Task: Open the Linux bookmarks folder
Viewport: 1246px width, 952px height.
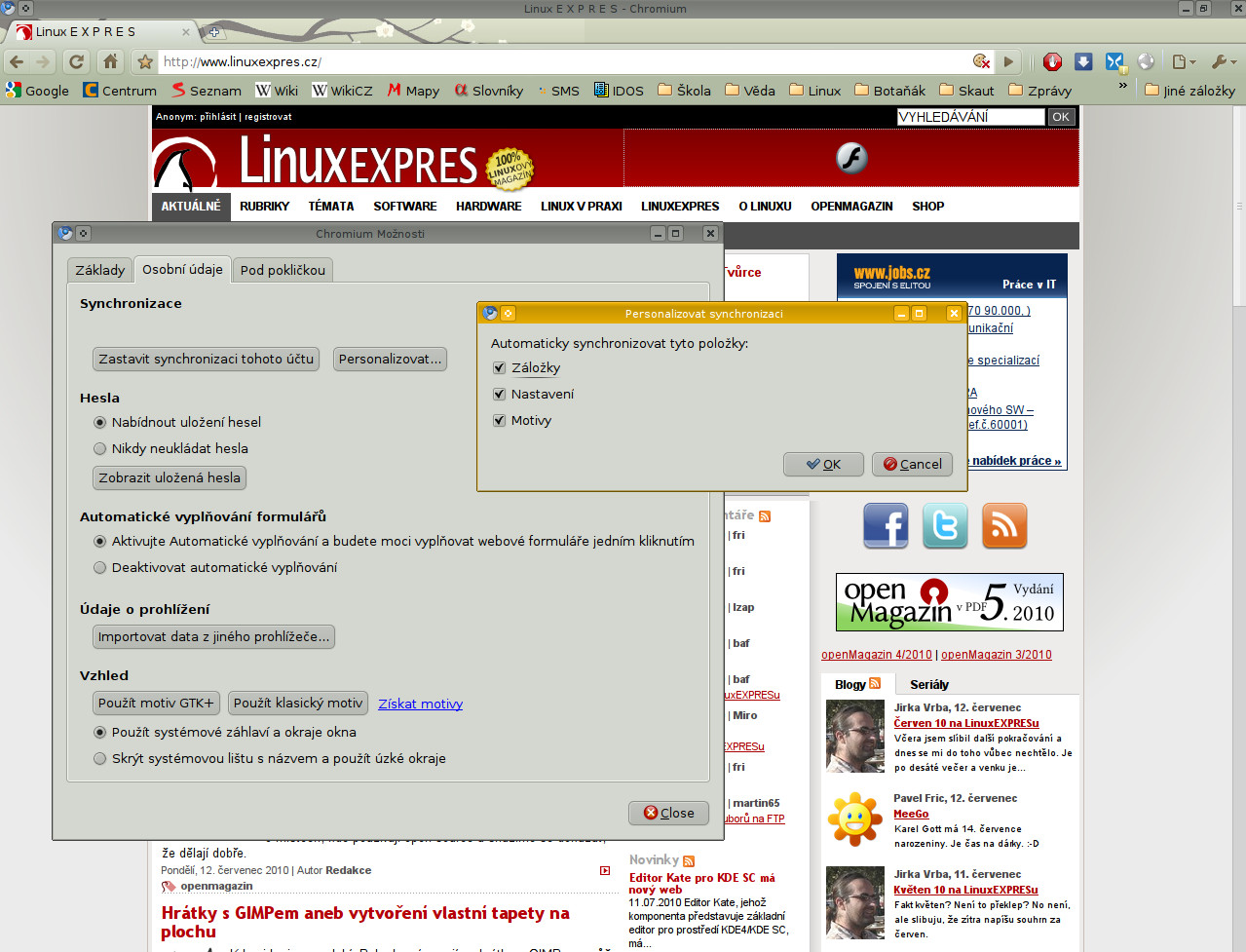Action: pos(814,91)
